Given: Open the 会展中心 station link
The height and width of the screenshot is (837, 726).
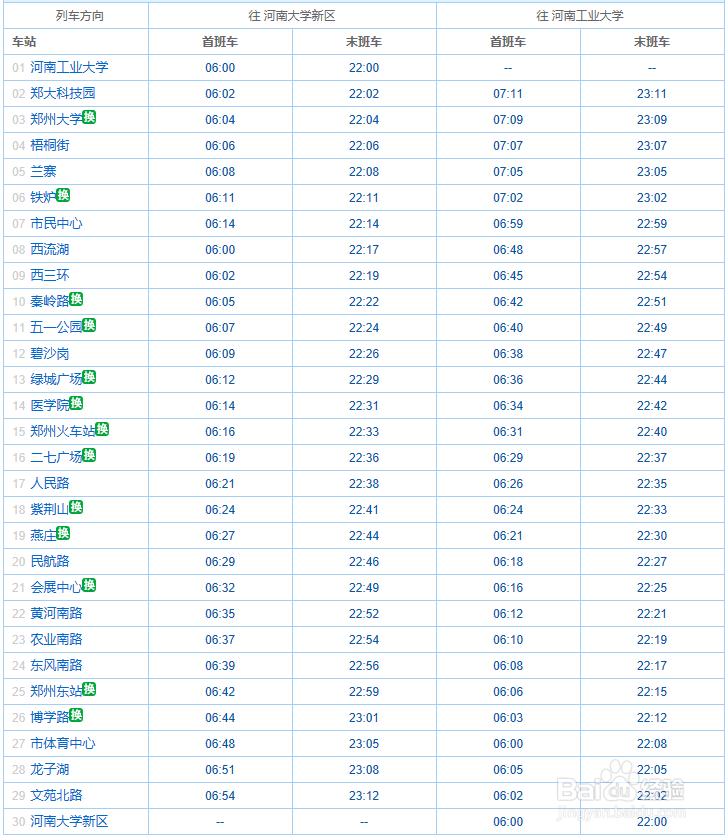Looking at the screenshot, I should coord(57,588).
